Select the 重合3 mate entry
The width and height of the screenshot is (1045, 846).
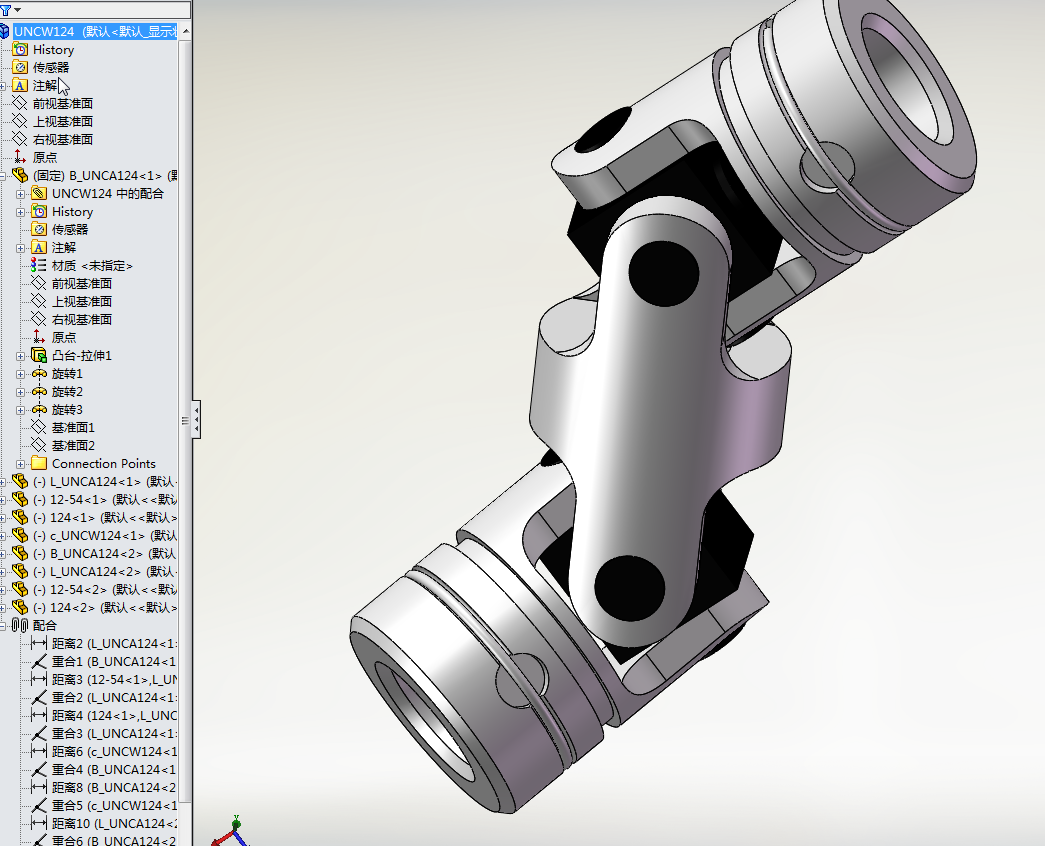(x=105, y=733)
